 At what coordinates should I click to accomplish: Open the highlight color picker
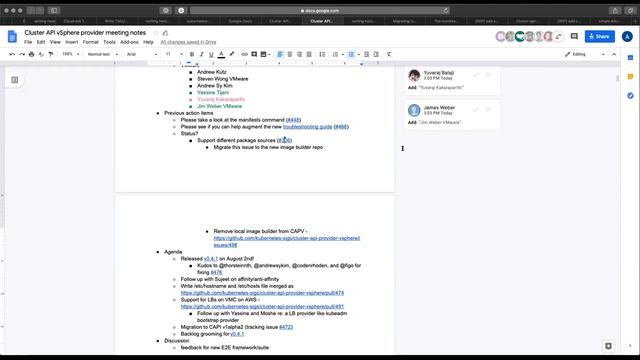pos(231,54)
